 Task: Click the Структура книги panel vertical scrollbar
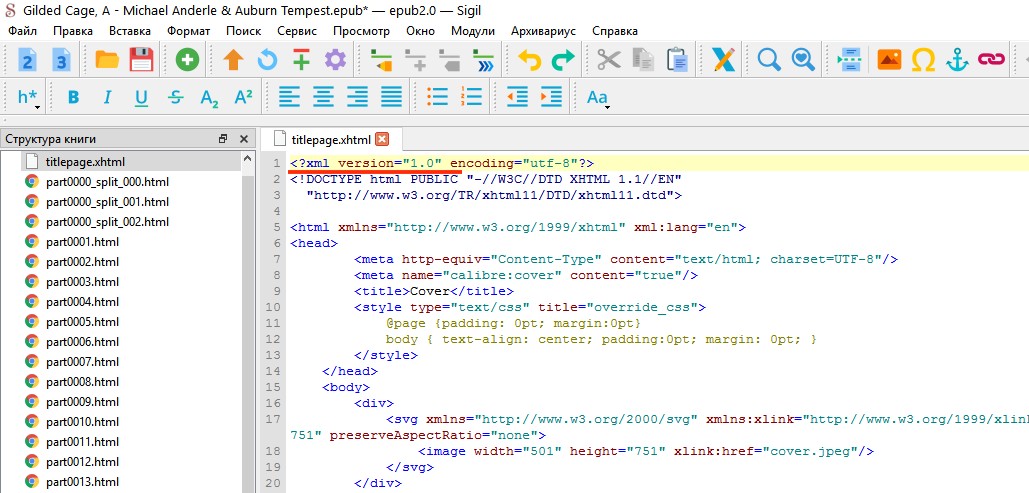(x=248, y=320)
